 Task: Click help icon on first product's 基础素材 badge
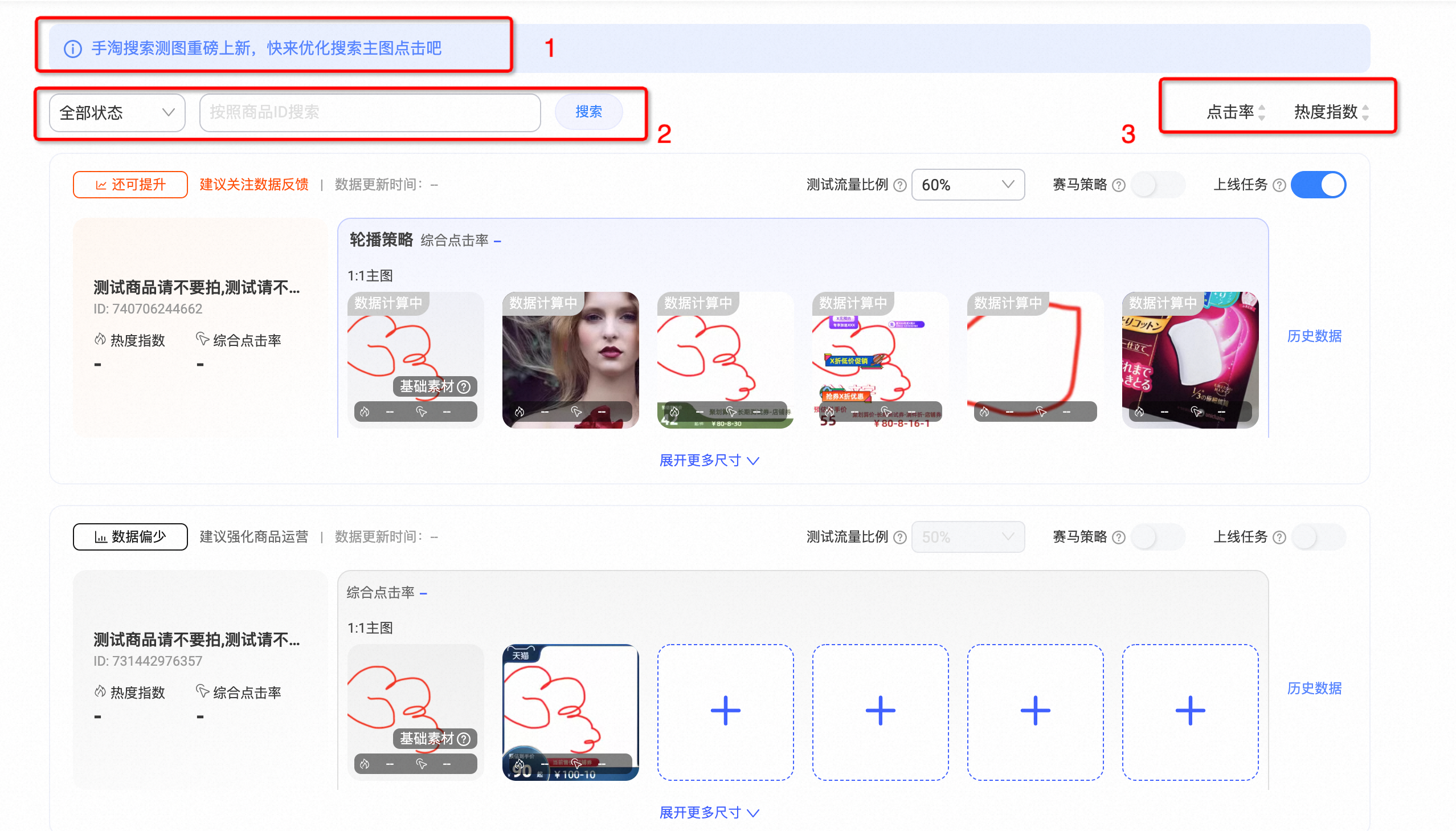pos(464,387)
